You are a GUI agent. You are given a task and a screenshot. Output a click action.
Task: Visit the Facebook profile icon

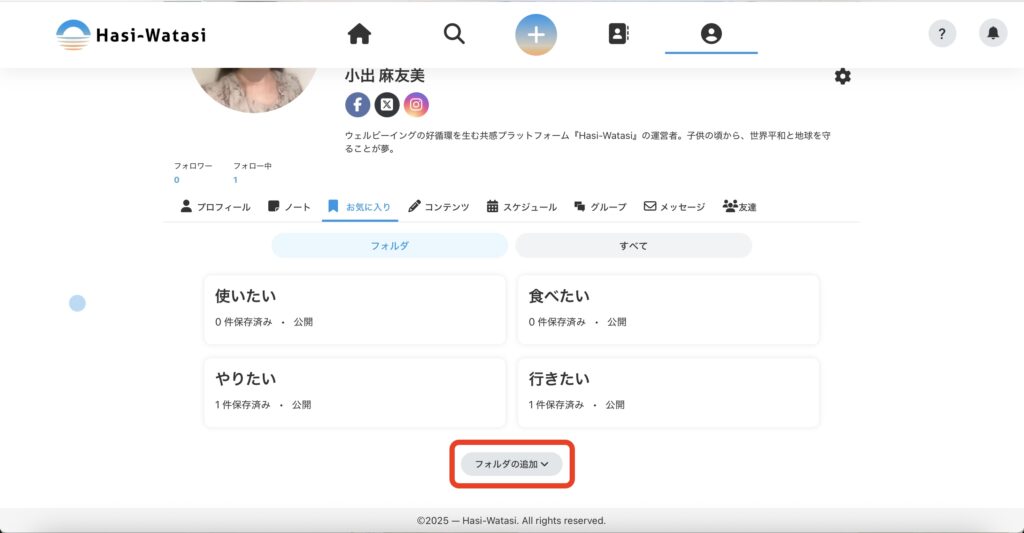coord(358,104)
